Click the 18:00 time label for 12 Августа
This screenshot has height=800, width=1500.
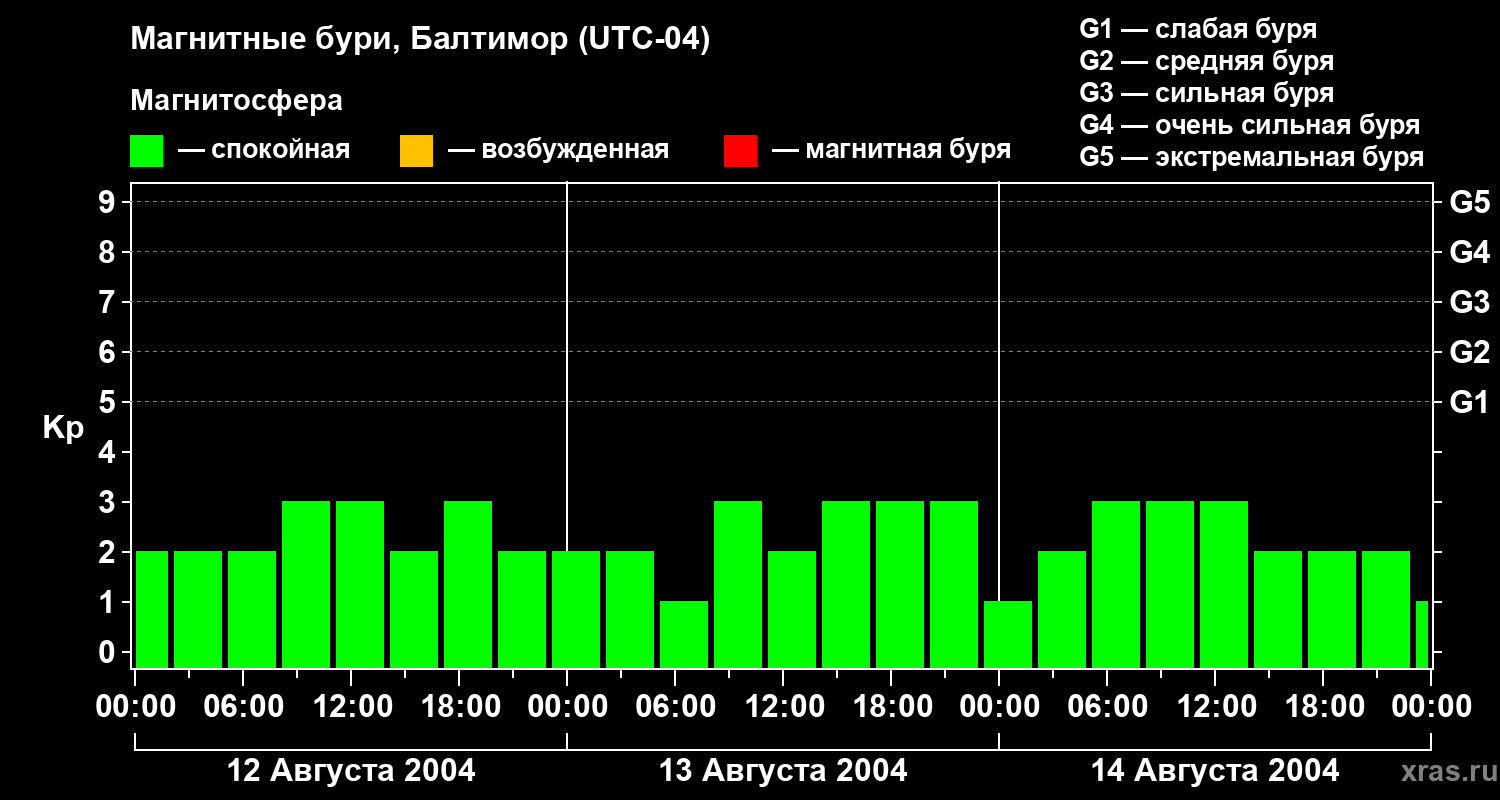[x=459, y=706]
